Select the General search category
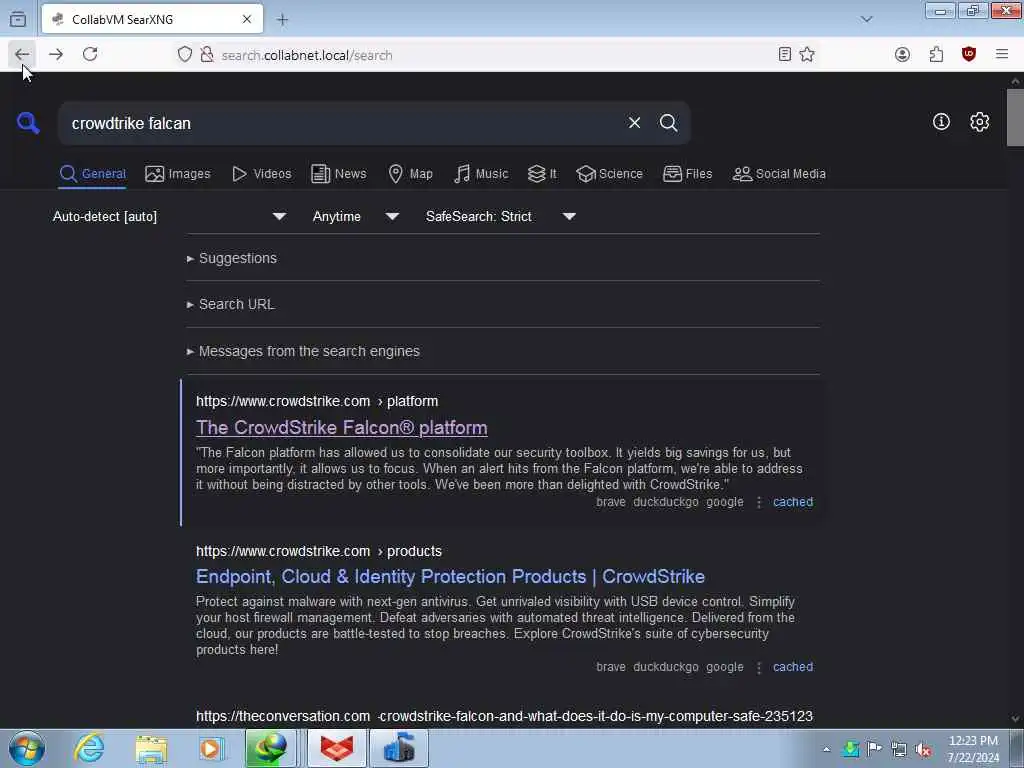This screenshot has width=1024, height=768. 92,174
